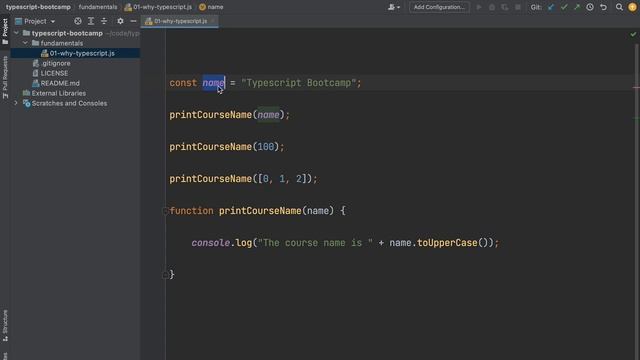The image size is (640, 360).
Task: Open Search Everywhere magnifier
Action: [619, 7]
